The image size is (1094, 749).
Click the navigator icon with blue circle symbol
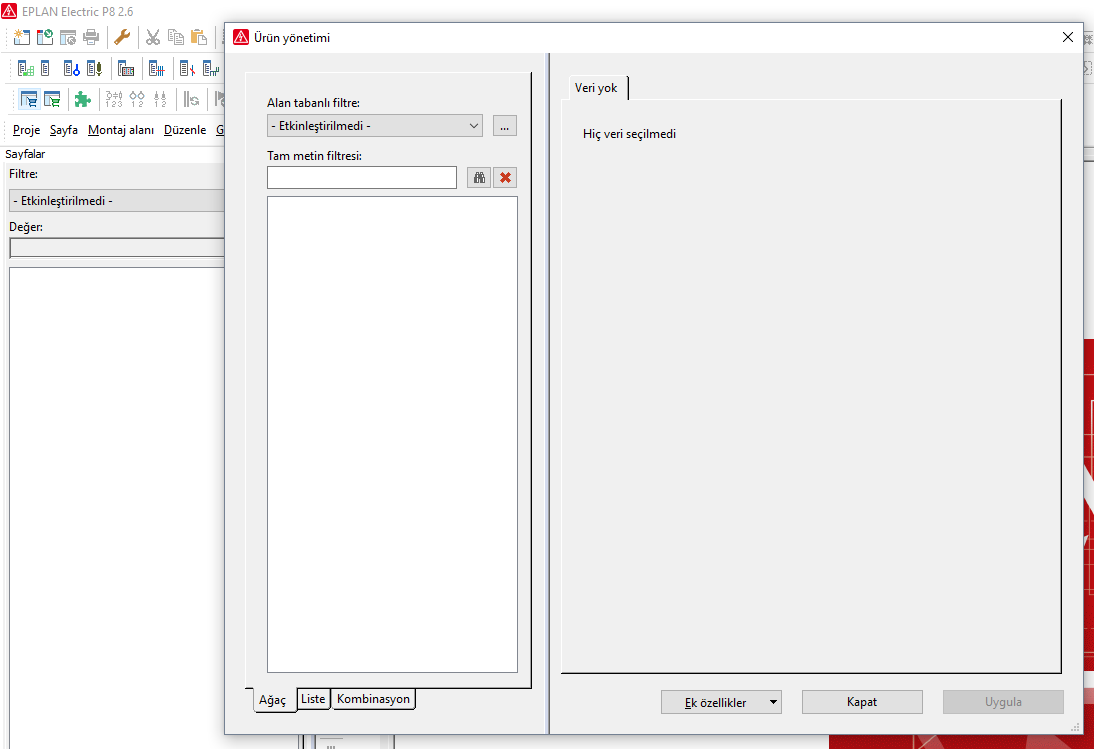[71, 68]
